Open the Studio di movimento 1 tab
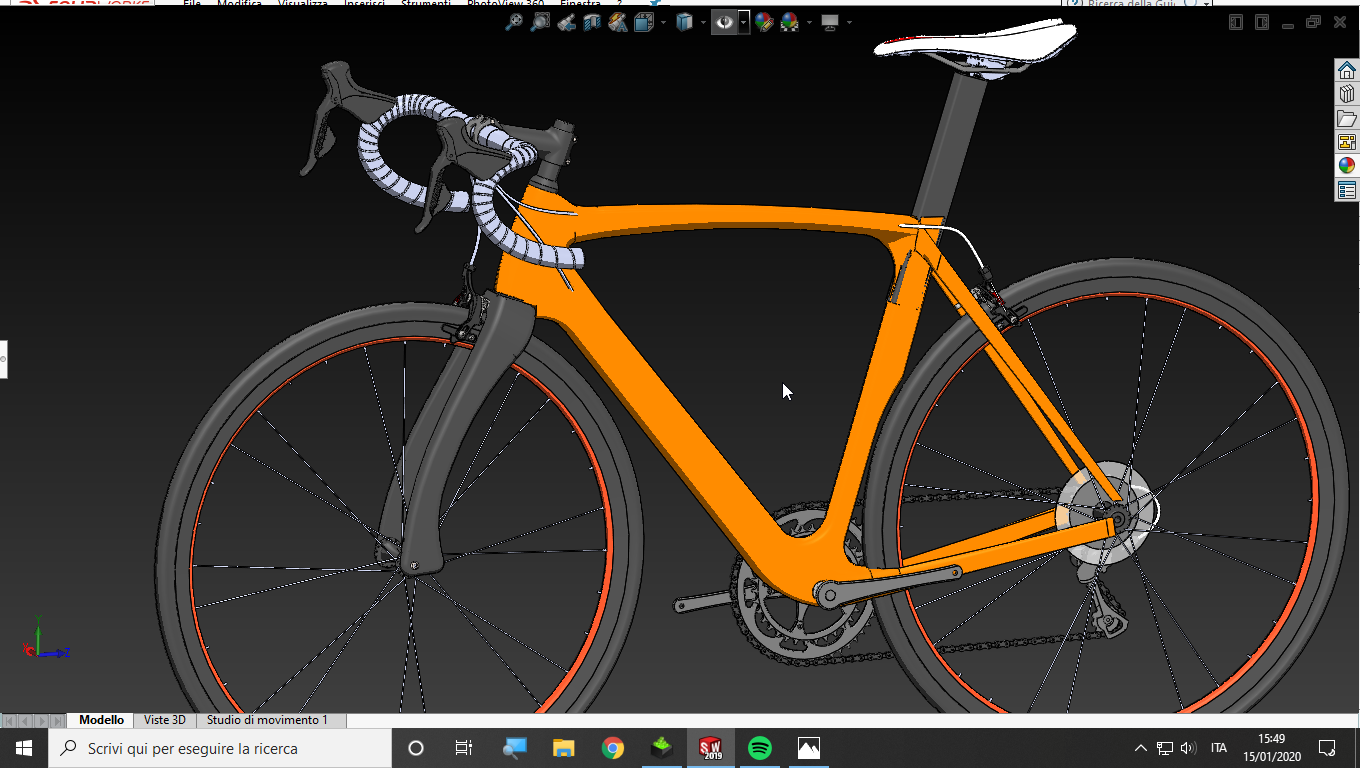The image size is (1360, 768). (x=270, y=720)
